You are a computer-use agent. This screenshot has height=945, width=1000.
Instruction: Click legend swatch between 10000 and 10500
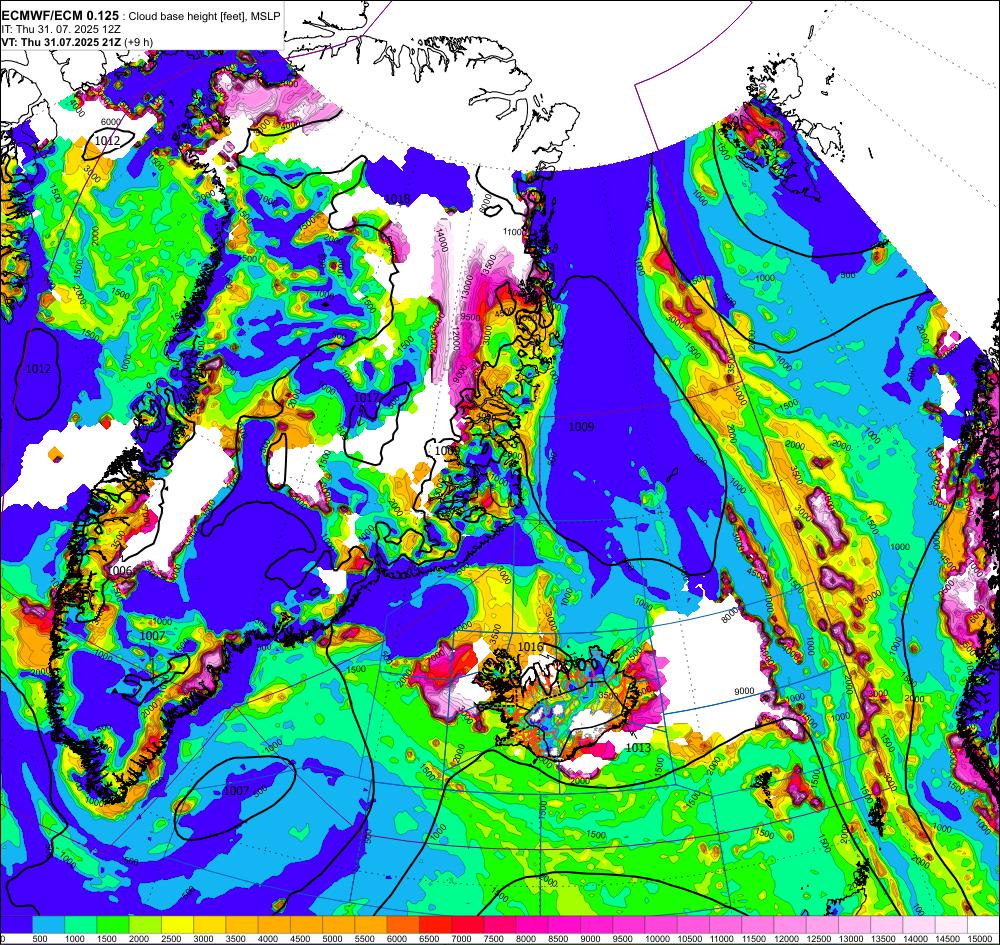click(661, 924)
